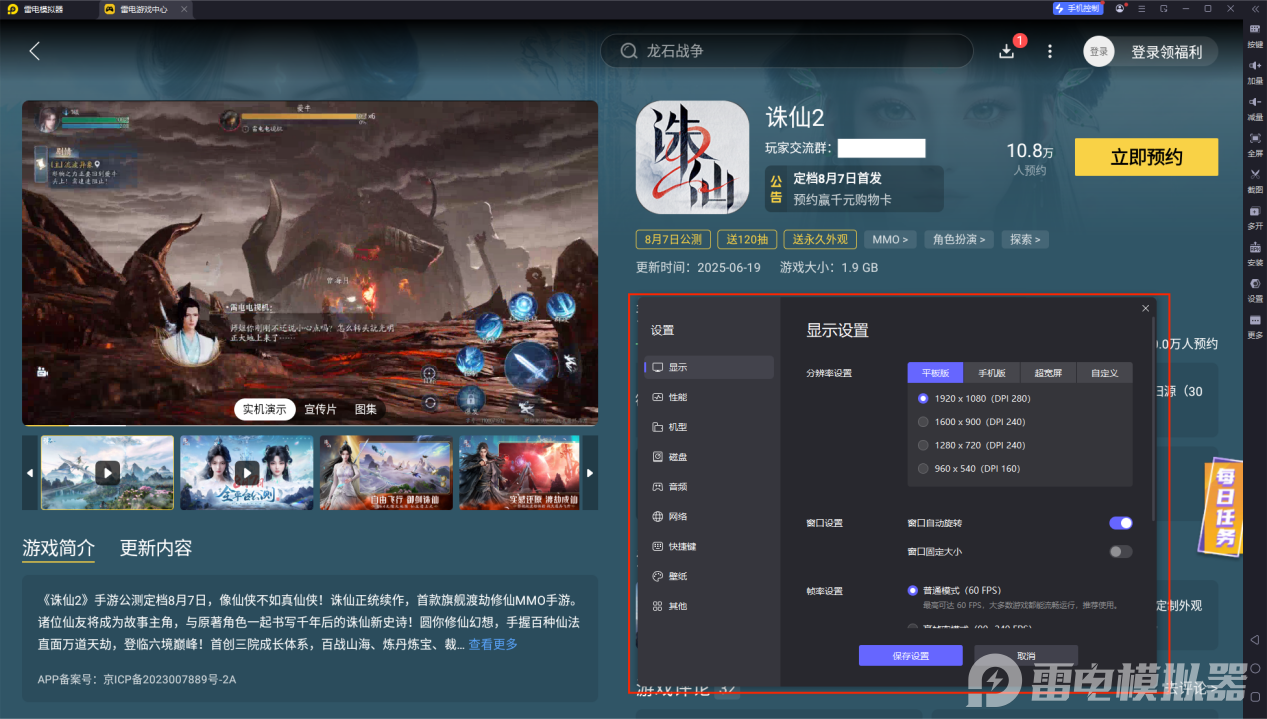The height and width of the screenshot is (719, 1267).
Task: Switch to the 实机演示 media tab
Action: [265, 409]
